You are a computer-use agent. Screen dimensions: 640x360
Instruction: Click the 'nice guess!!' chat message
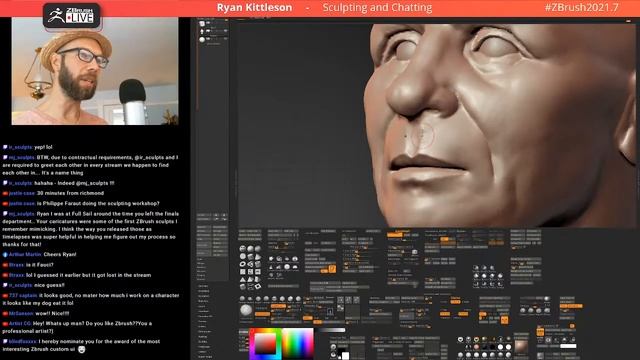[x=49, y=285]
